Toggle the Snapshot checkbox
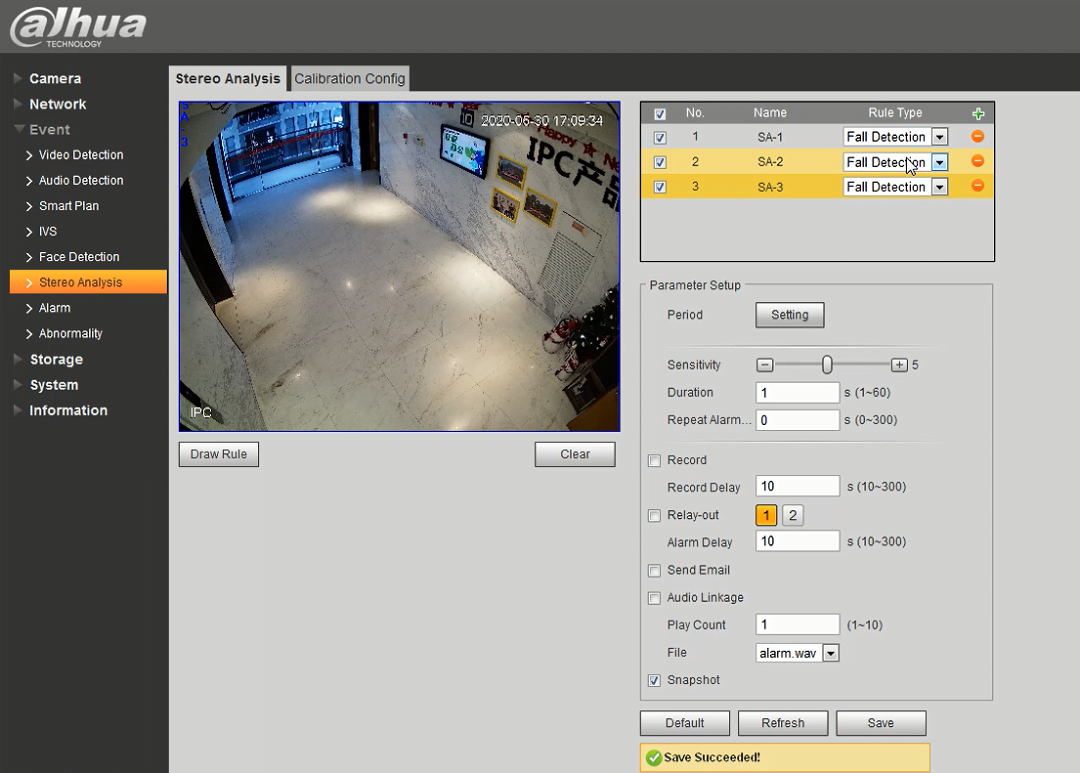The image size is (1080, 773). [x=655, y=681]
